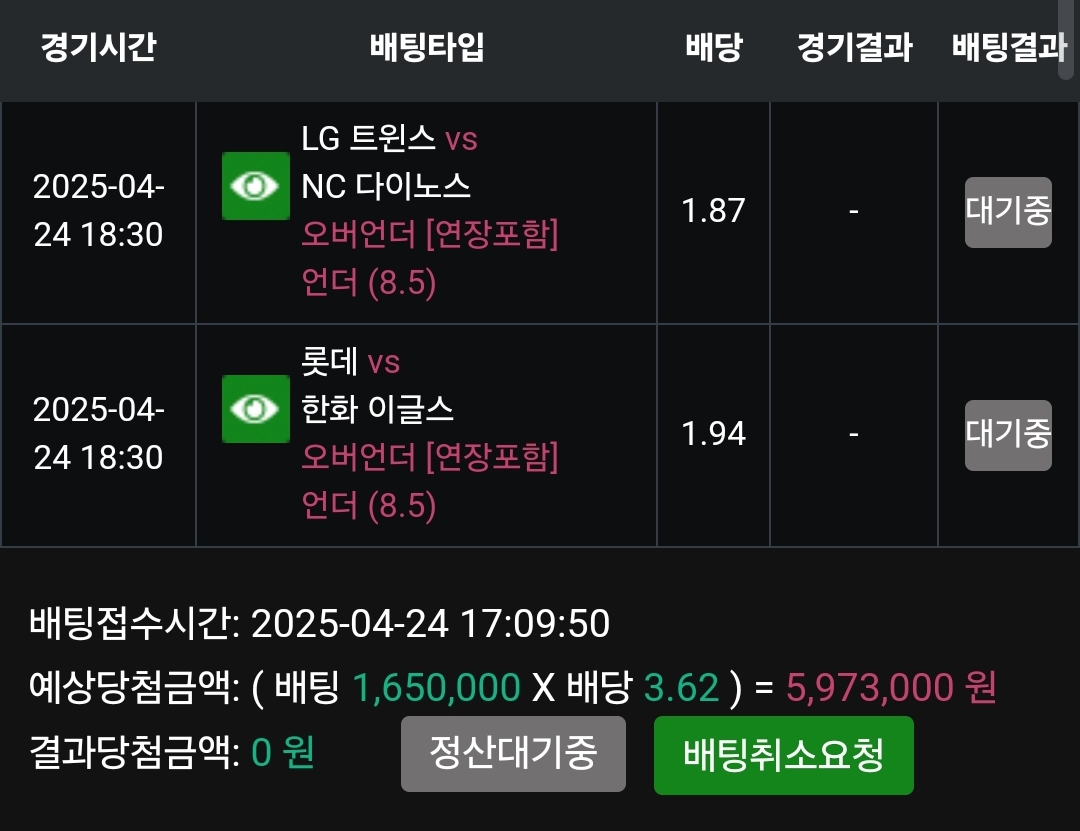1080x831 pixels.
Task: Click the 1.94 odds value
Action: [713, 434]
